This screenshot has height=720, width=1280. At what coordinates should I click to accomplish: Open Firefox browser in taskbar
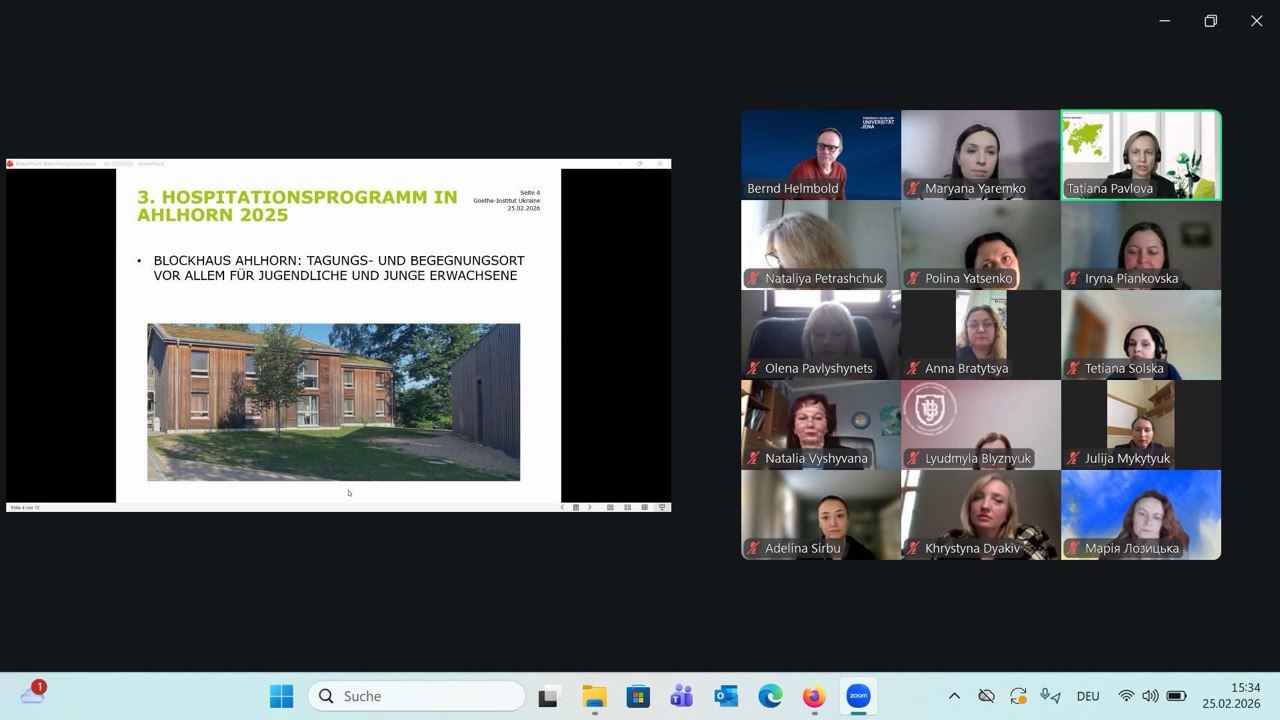(x=814, y=696)
